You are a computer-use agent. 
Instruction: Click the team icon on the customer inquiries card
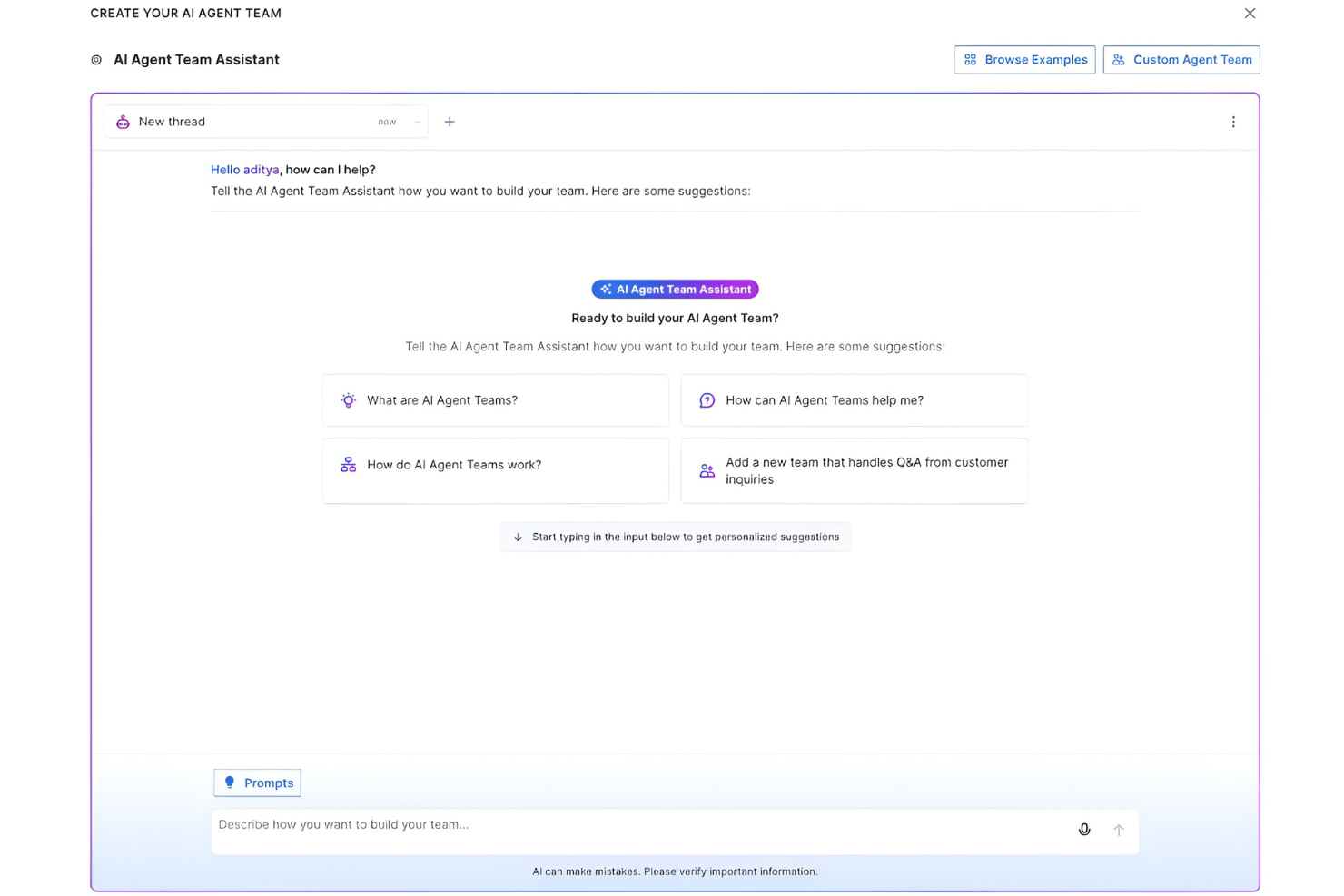pyautogui.click(x=707, y=470)
